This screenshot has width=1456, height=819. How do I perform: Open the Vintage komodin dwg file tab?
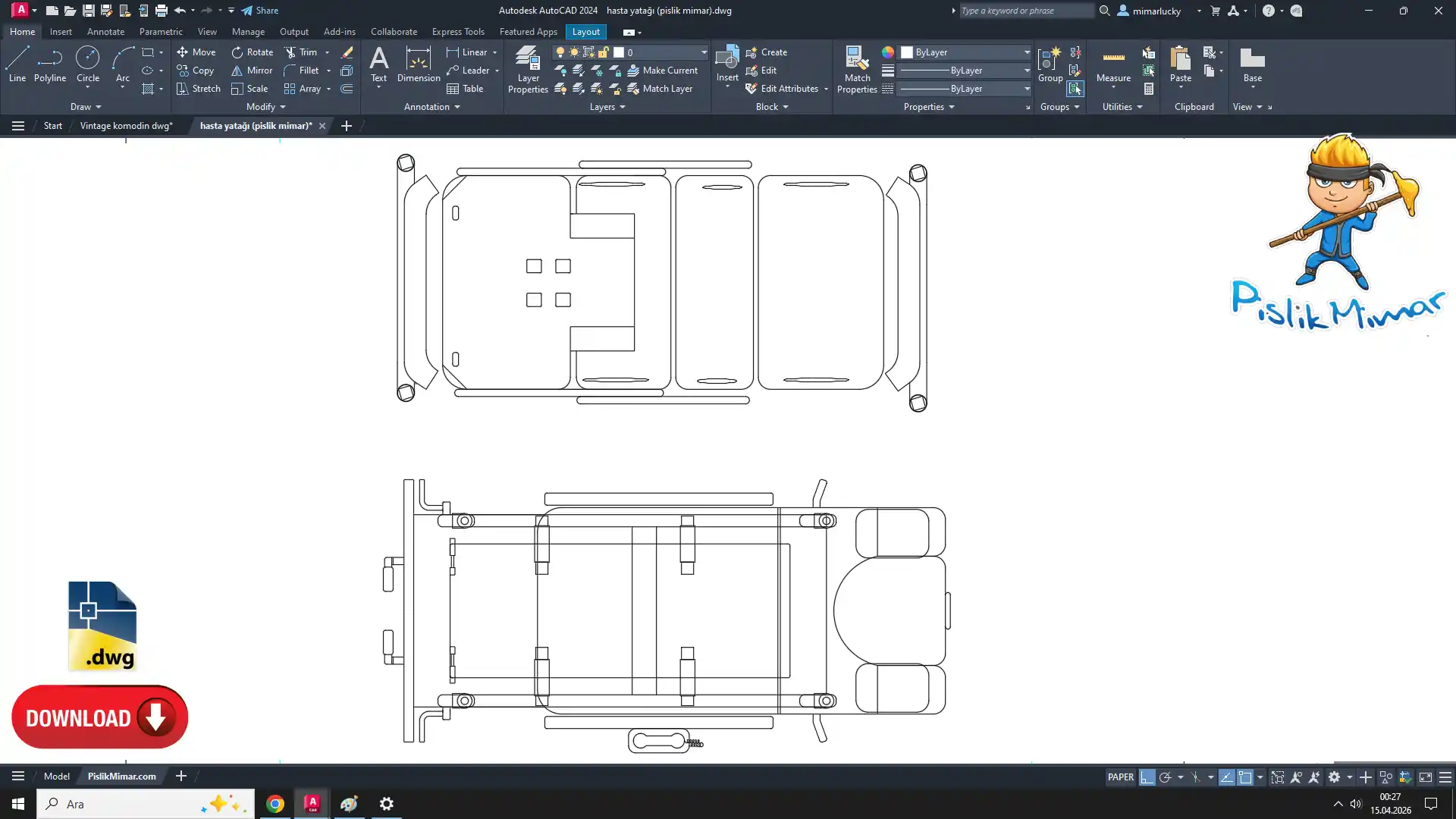click(126, 126)
